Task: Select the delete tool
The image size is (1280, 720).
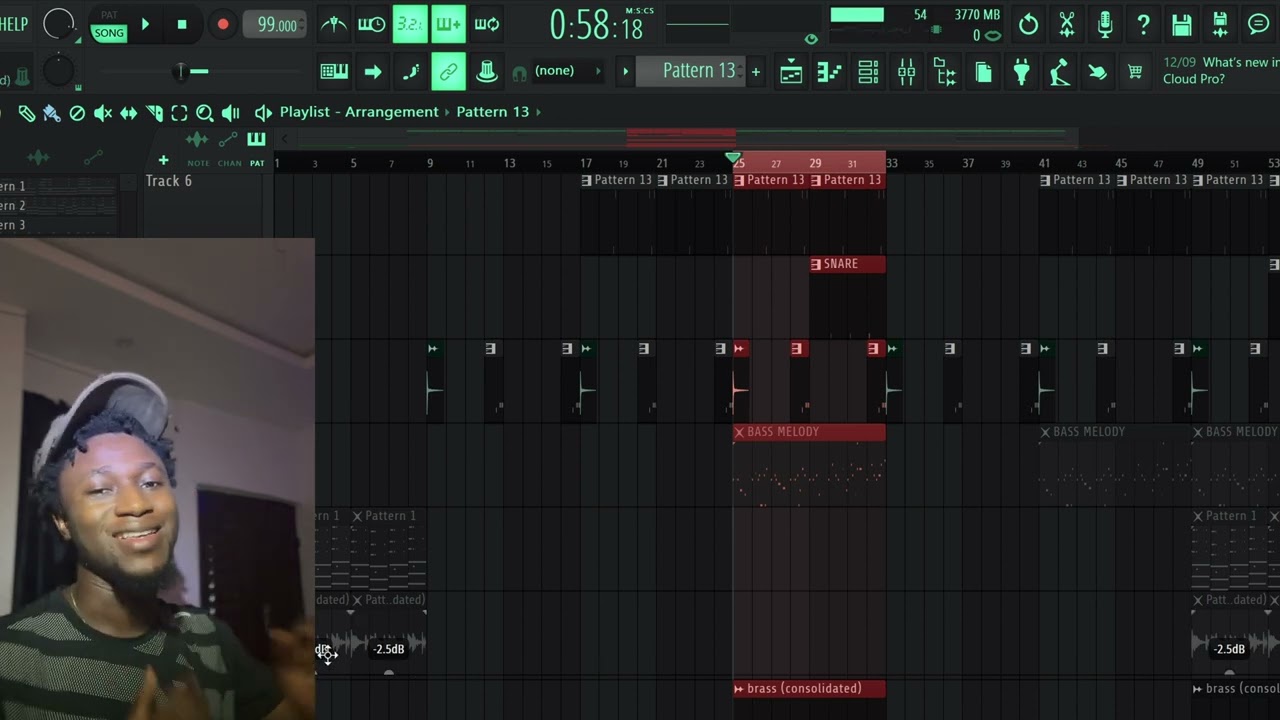Action: tap(77, 113)
